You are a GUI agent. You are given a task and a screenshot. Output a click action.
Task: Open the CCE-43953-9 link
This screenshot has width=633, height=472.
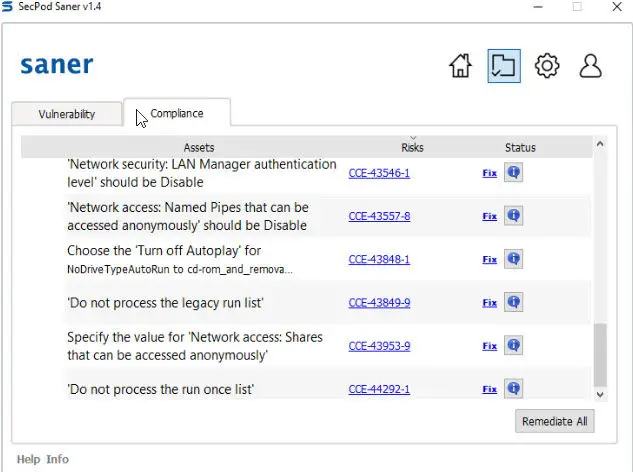click(x=379, y=346)
